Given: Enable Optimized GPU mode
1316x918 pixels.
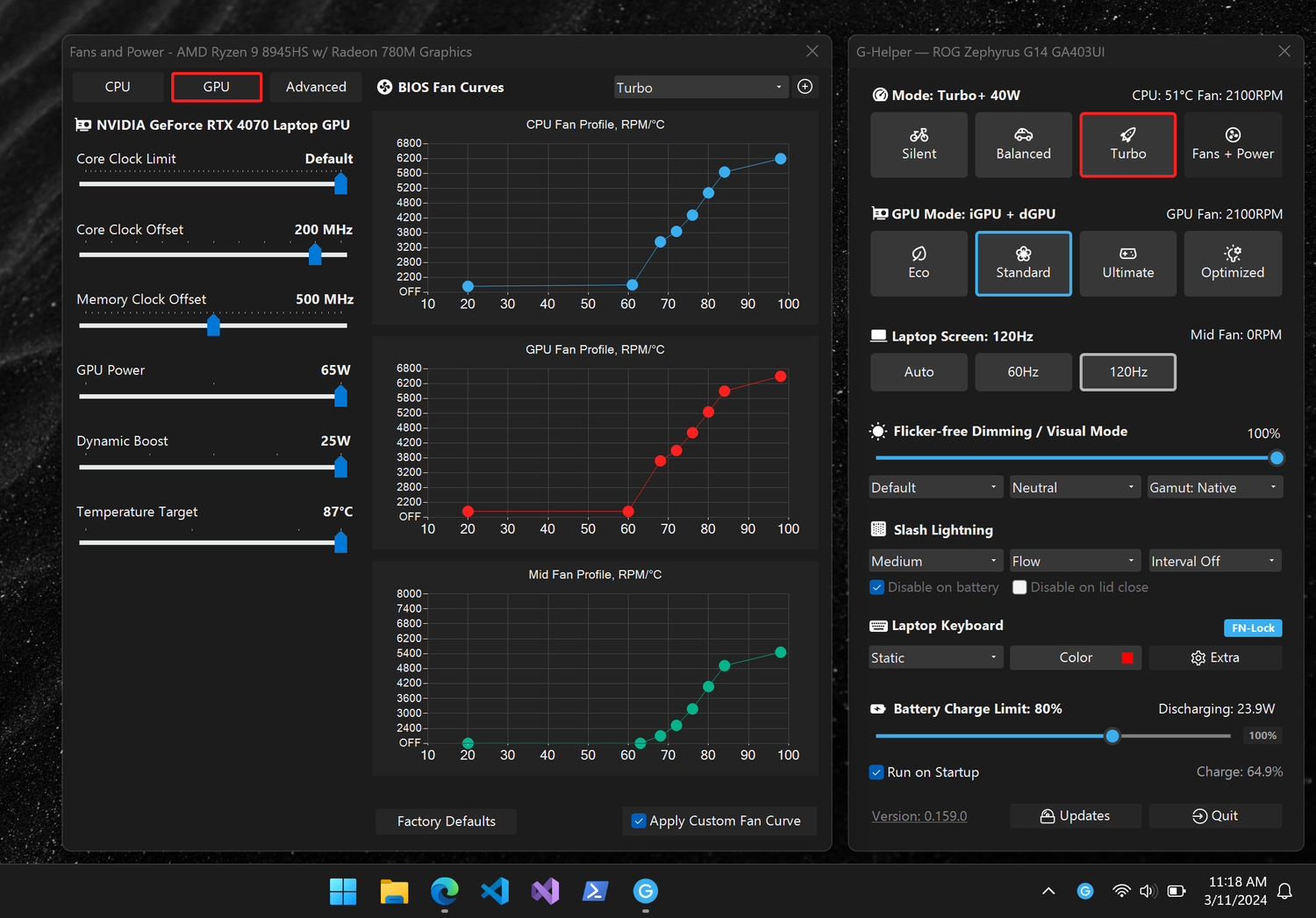Looking at the screenshot, I should coord(1233,263).
